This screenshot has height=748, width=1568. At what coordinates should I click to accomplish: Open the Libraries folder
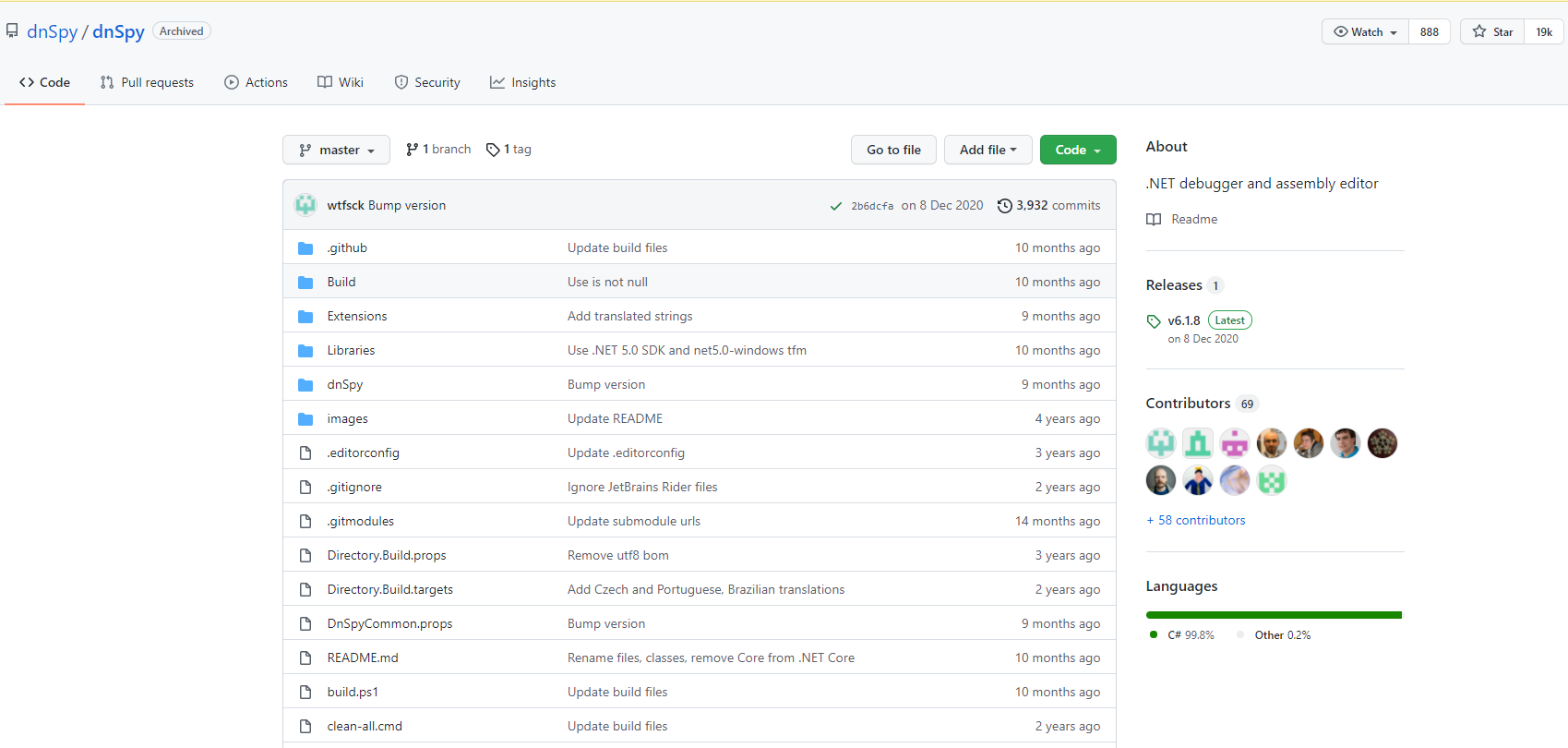click(351, 351)
